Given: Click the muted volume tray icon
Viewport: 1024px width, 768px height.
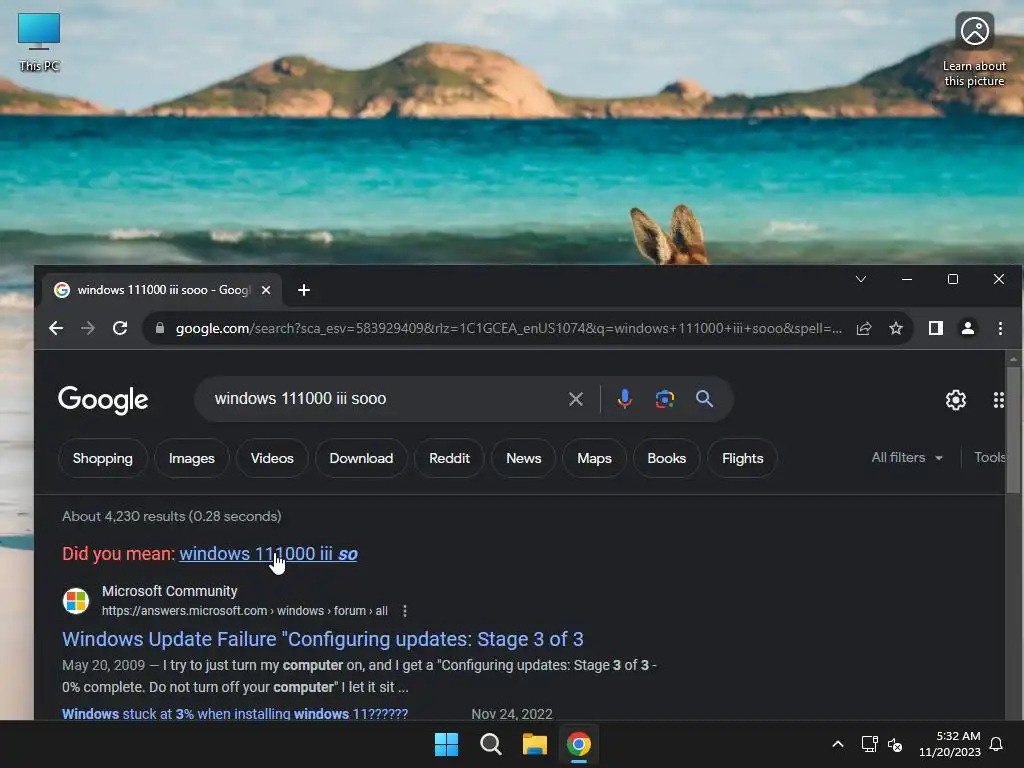Looking at the screenshot, I should pyautogui.click(x=895, y=744).
